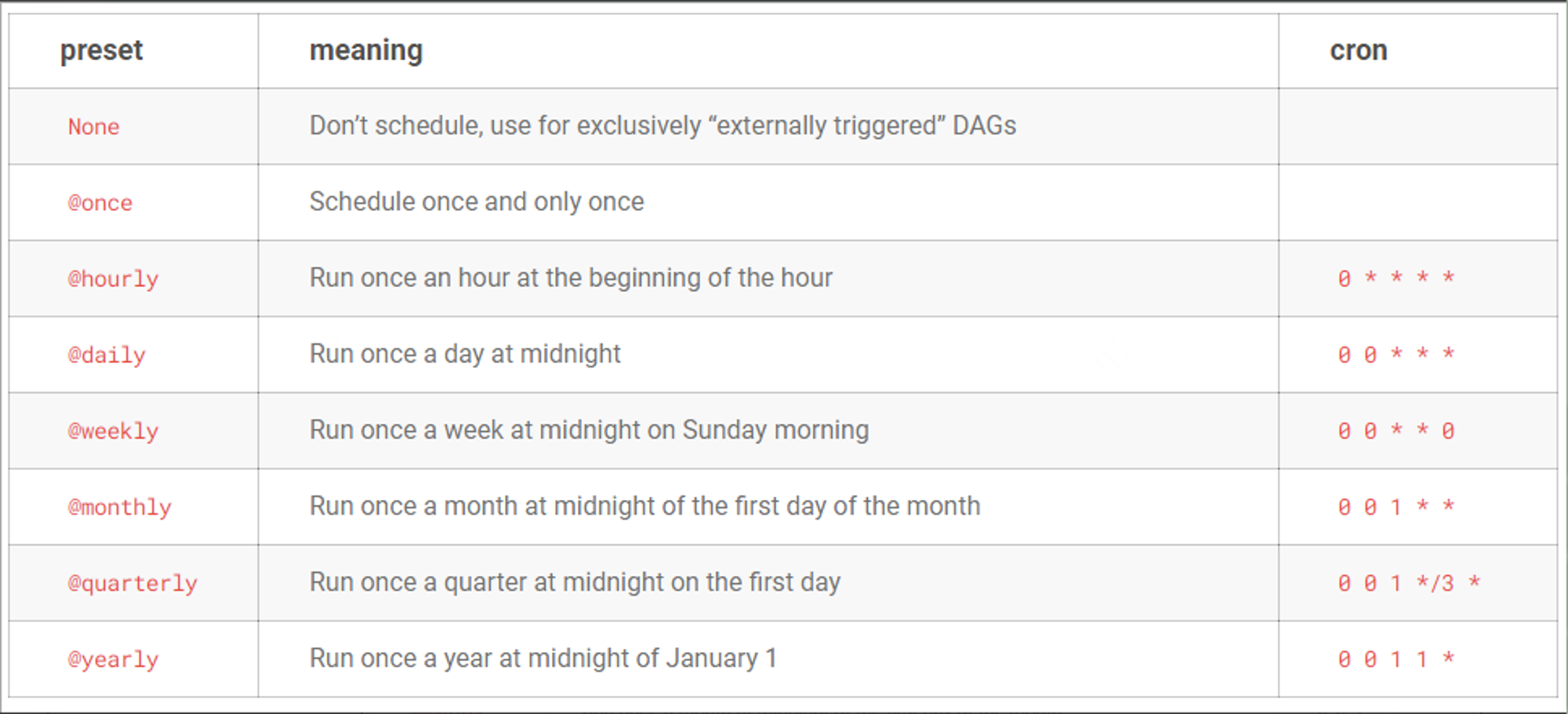The height and width of the screenshot is (714, 1568).
Task: Select the @hourly preset code
Action: pyautogui.click(x=113, y=278)
